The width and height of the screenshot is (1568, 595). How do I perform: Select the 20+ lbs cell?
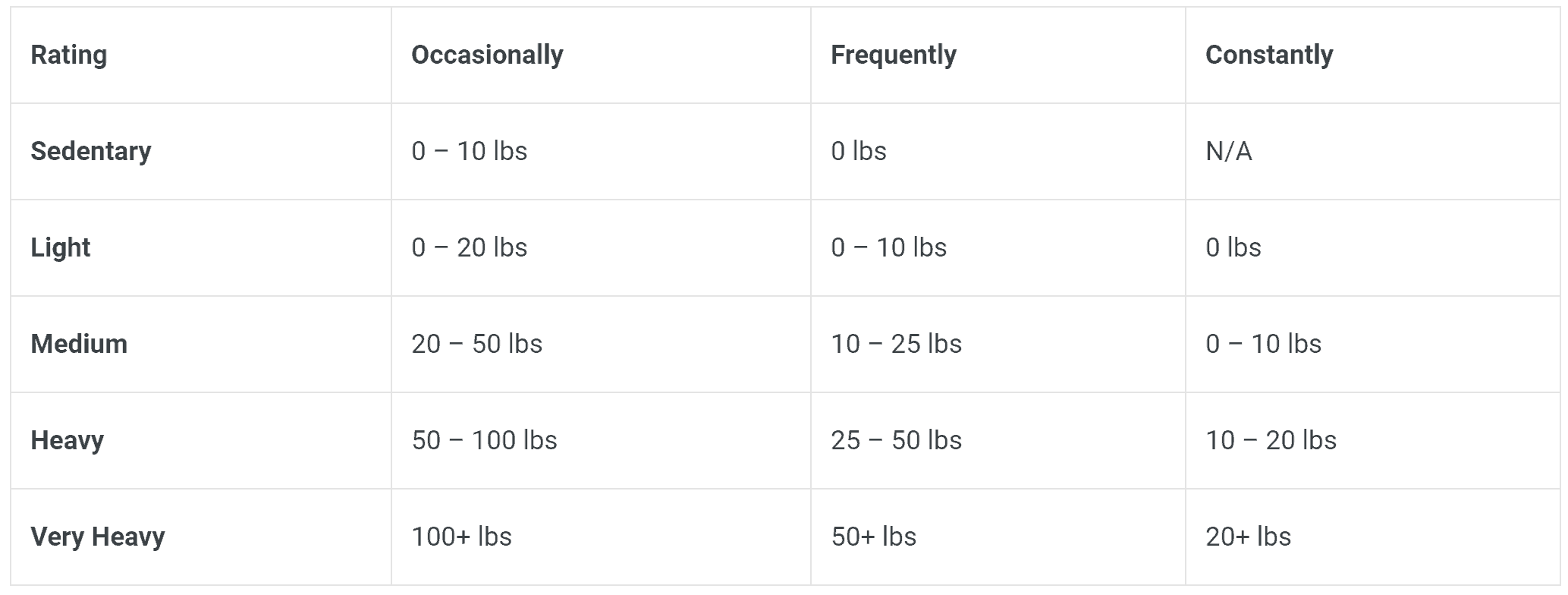click(x=1248, y=537)
